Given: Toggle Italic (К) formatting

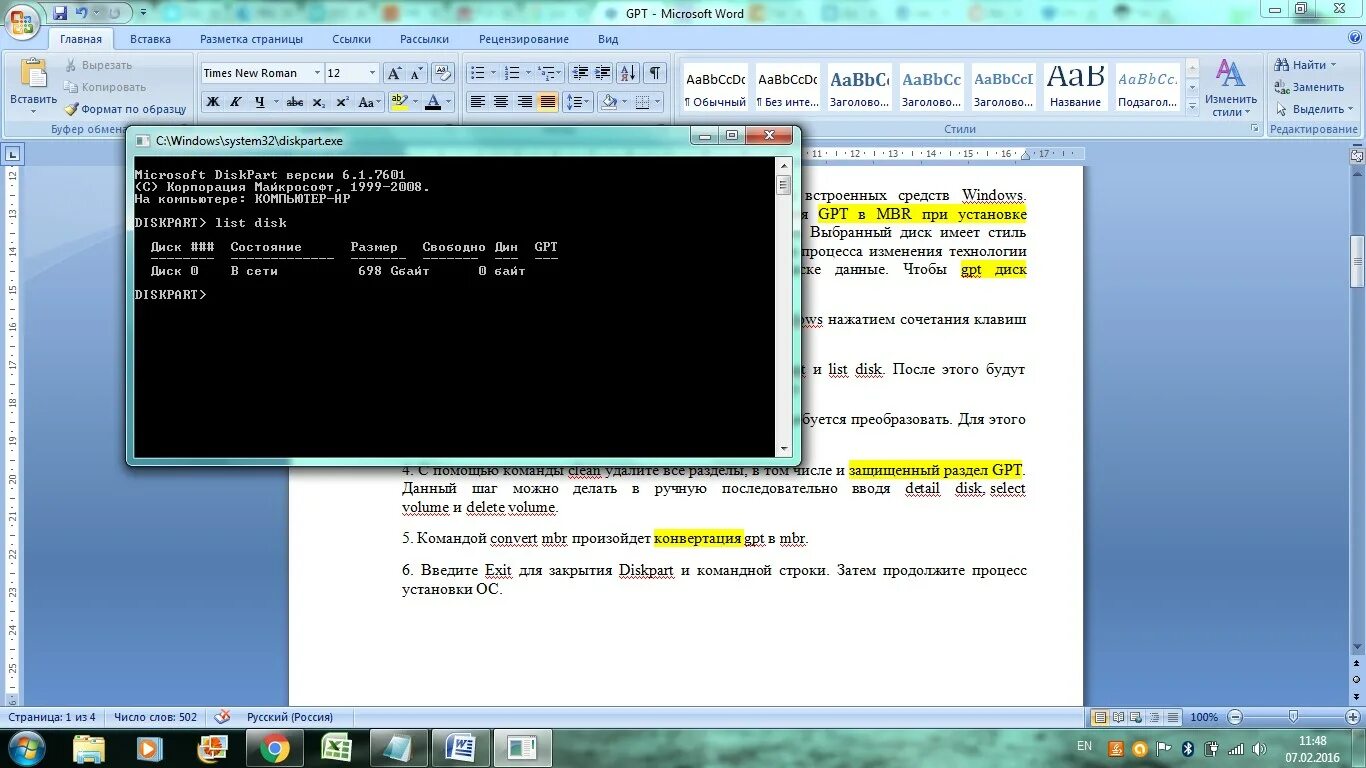Looking at the screenshot, I should tap(236, 102).
